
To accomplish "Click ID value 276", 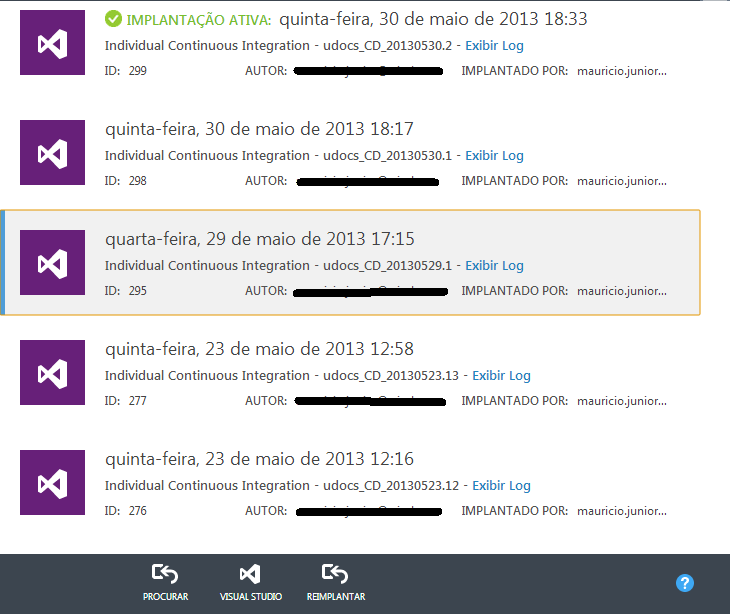I will coord(138,511).
